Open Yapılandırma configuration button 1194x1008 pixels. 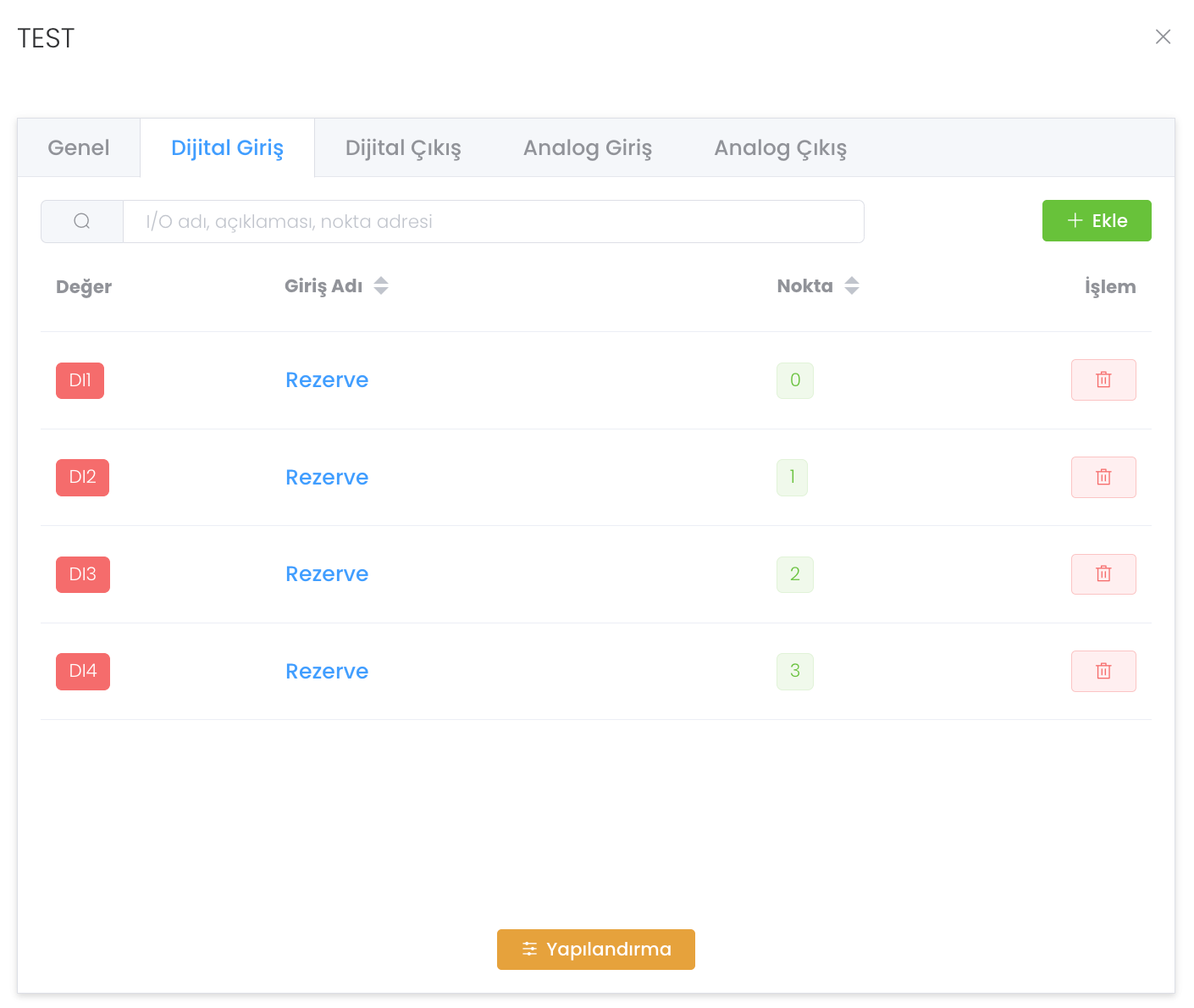pyautogui.click(x=595, y=949)
